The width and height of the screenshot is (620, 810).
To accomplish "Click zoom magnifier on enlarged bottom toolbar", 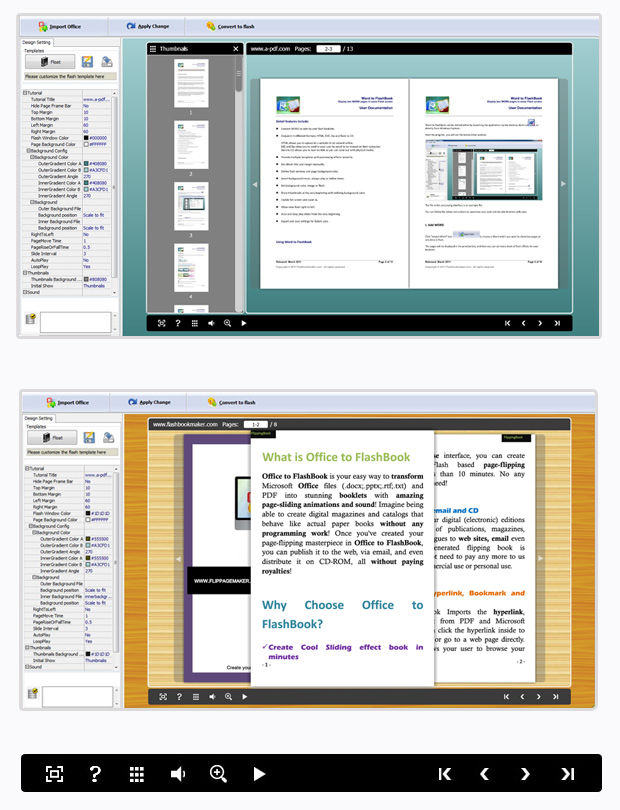I will tap(218, 773).
